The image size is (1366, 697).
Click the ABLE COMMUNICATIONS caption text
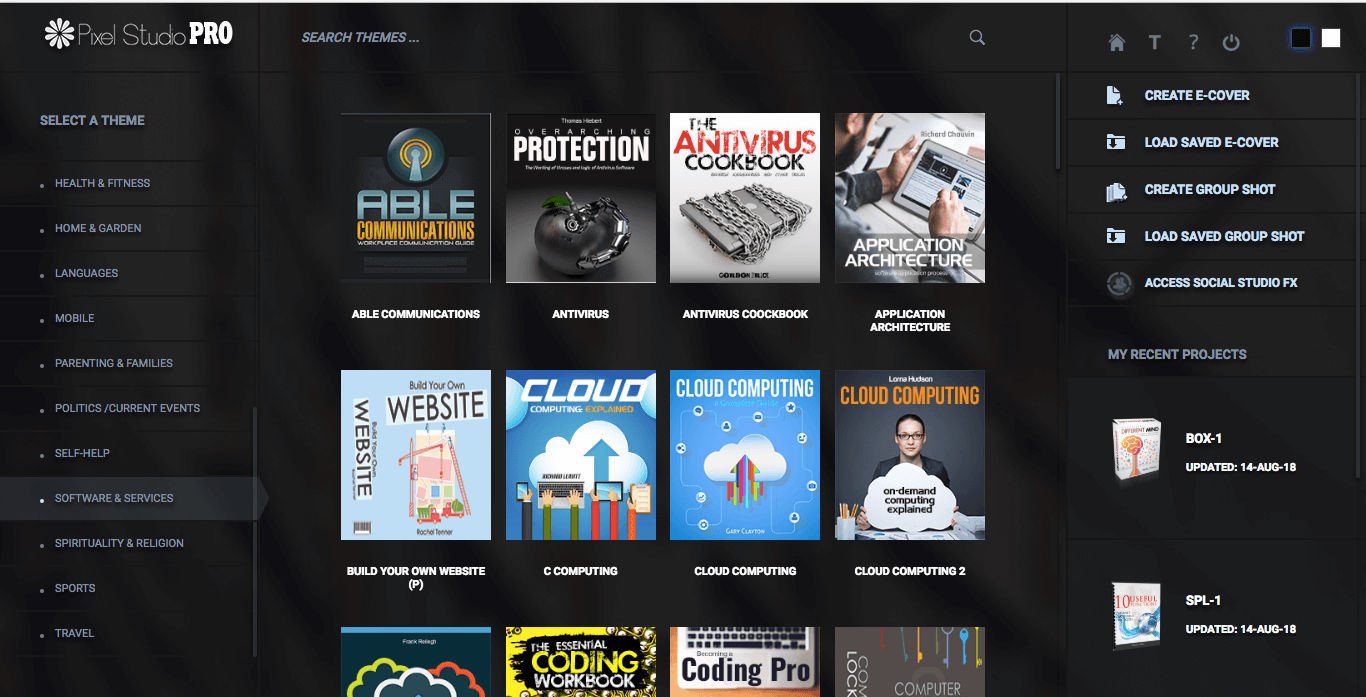click(x=416, y=314)
